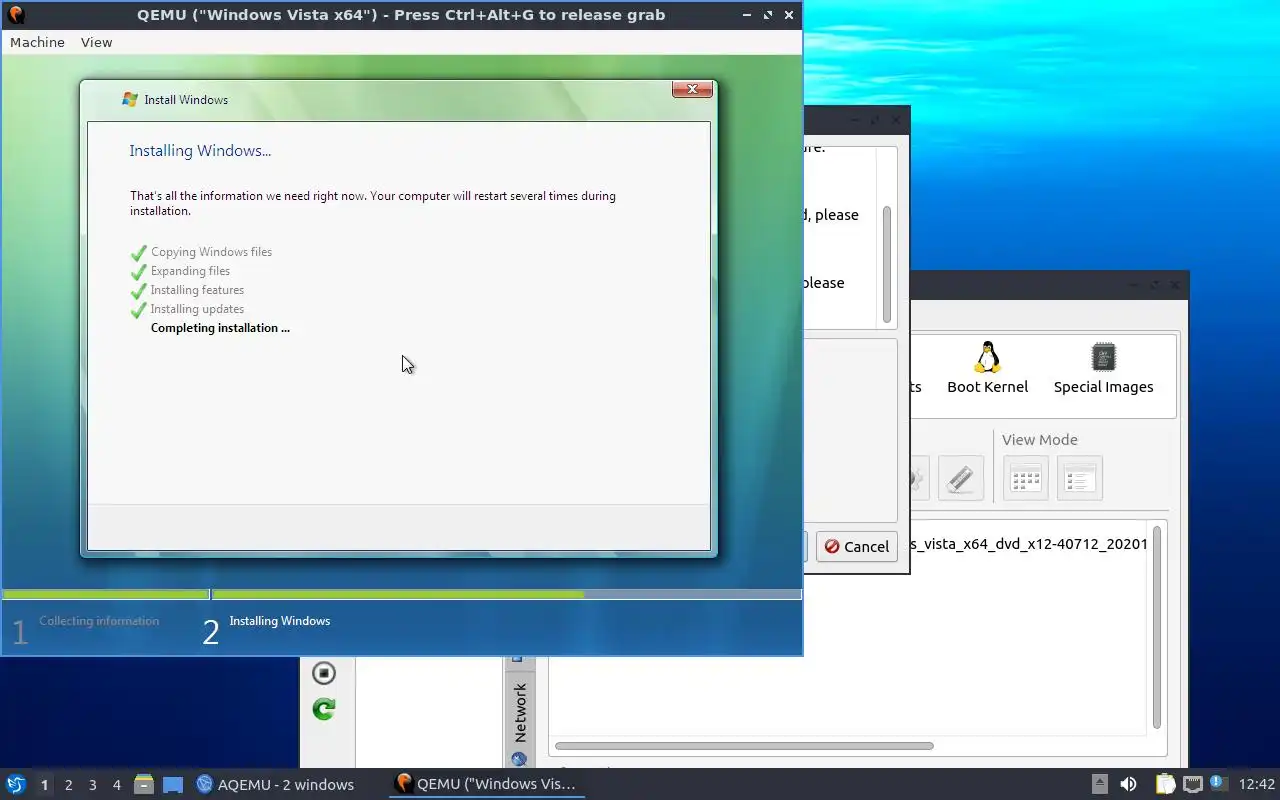Click the scrollbar in the AQEMU message dialog
This screenshot has width=1280, height=800.
(886, 266)
